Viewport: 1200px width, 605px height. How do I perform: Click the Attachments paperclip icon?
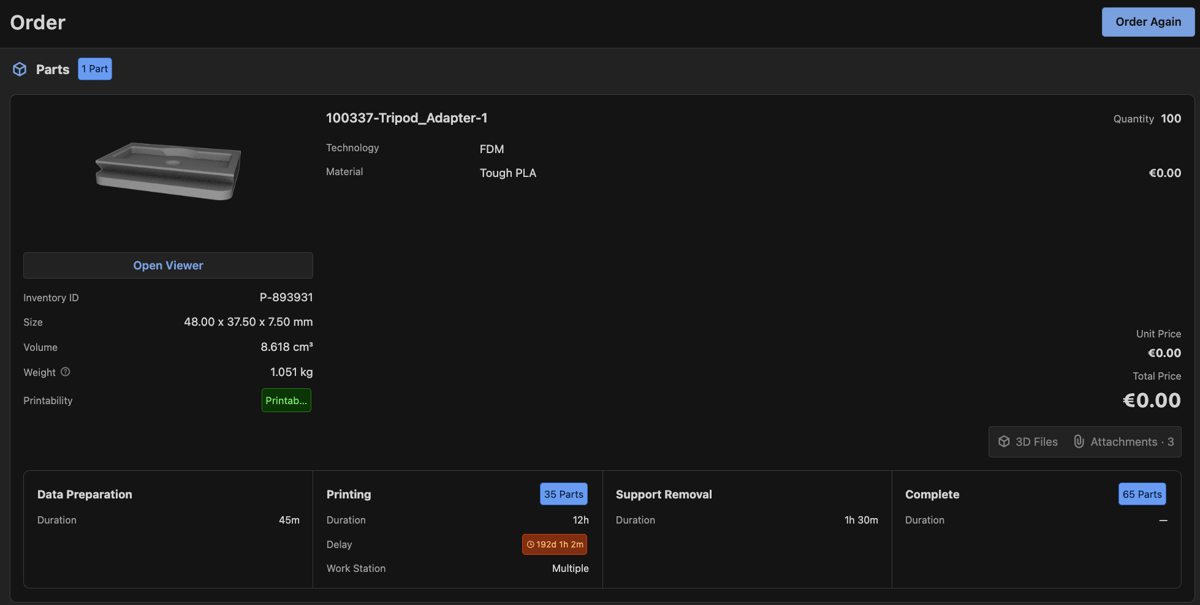coord(1079,441)
